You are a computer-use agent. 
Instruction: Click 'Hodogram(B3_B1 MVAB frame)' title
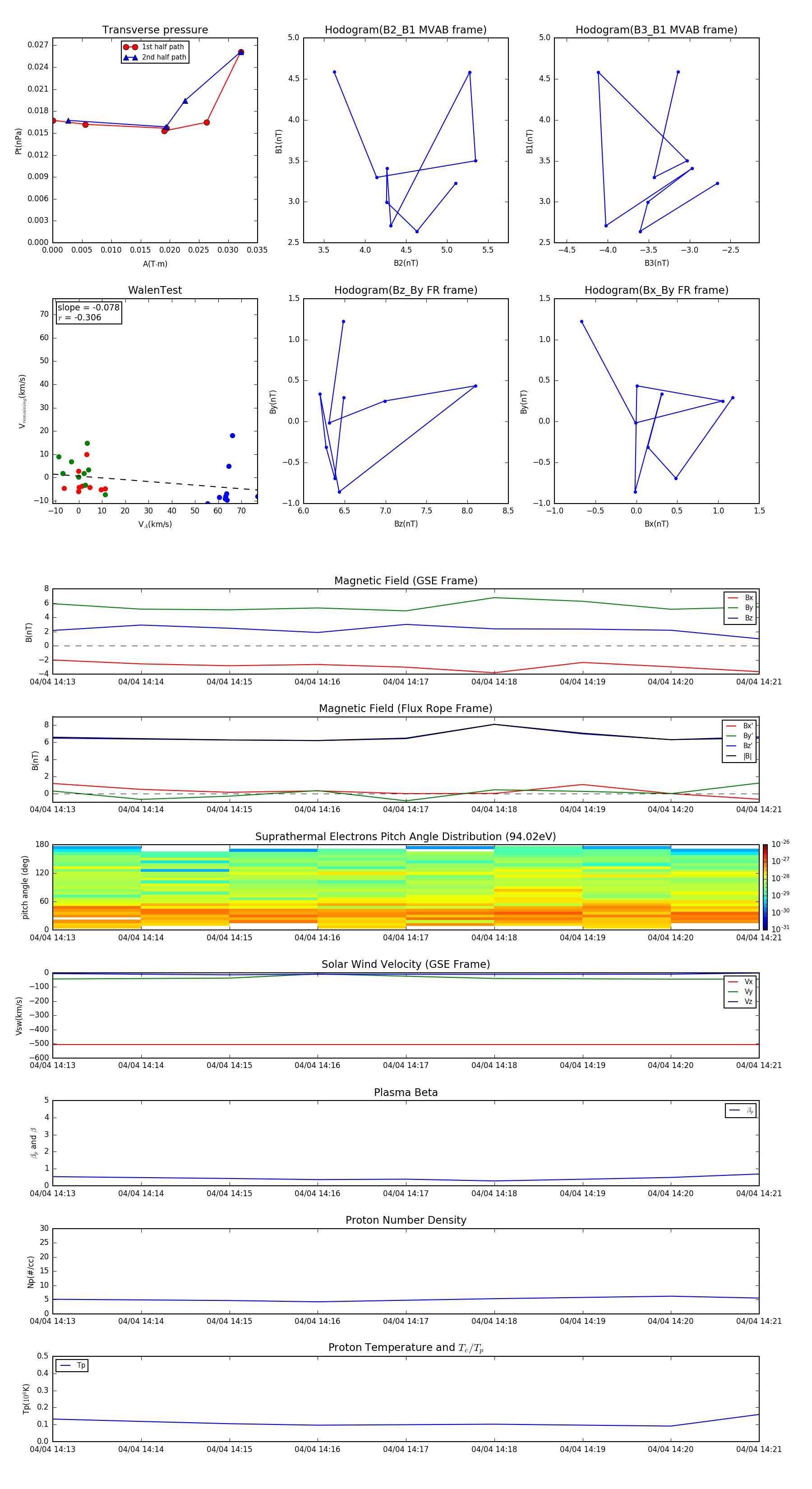click(656, 30)
